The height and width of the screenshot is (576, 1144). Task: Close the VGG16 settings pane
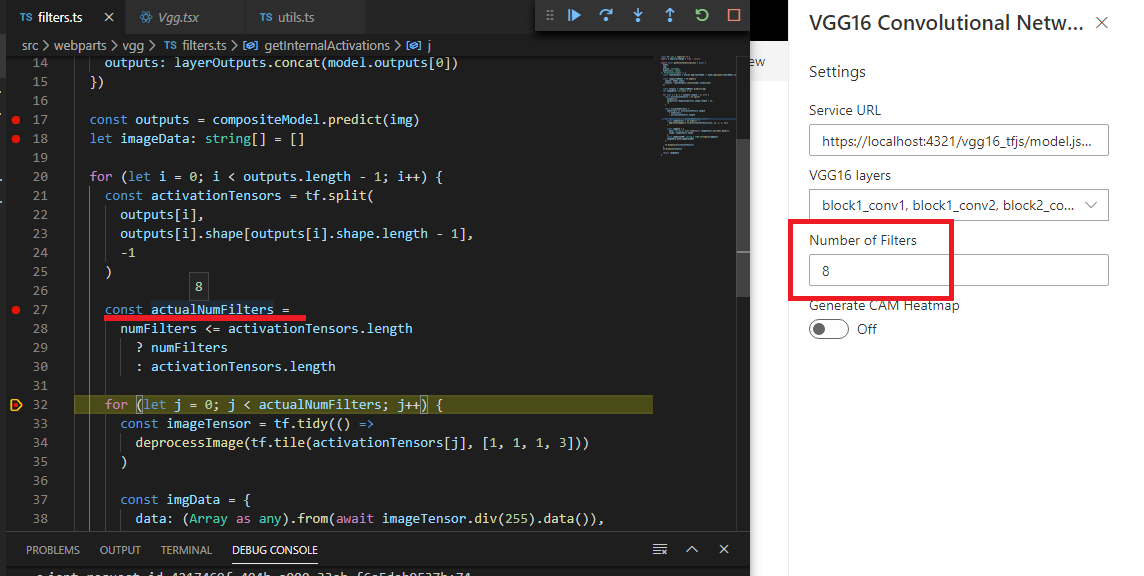[1102, 23]
